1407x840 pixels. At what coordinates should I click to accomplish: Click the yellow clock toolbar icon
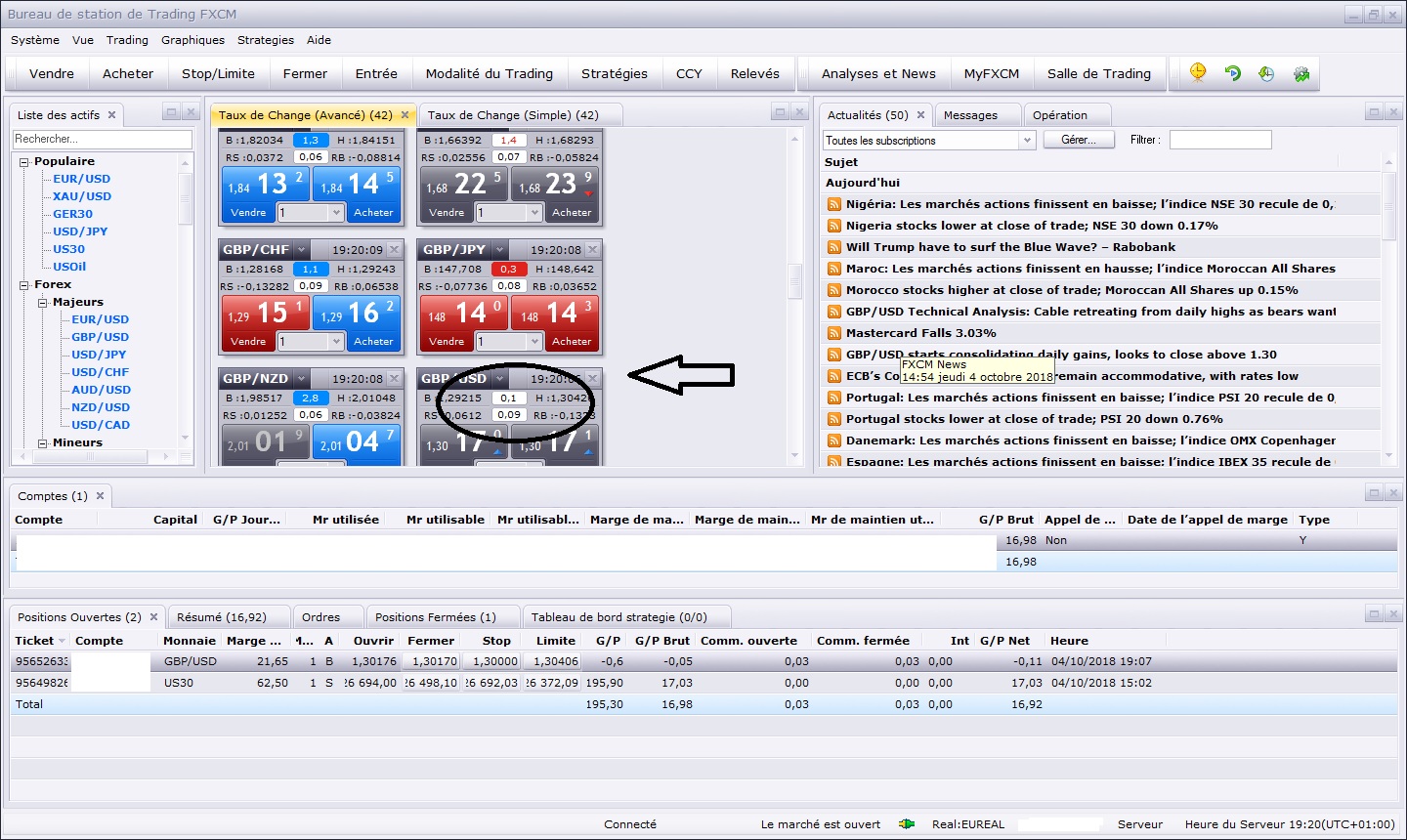pos(1198,72)
